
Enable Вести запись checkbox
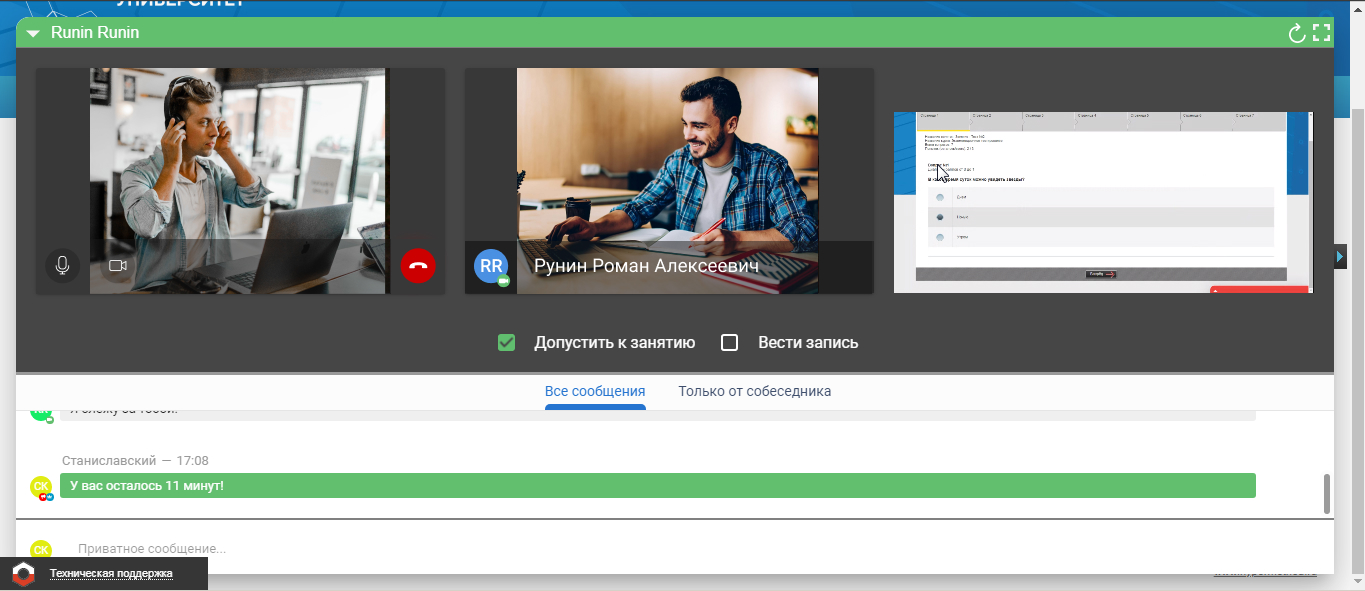730,343
